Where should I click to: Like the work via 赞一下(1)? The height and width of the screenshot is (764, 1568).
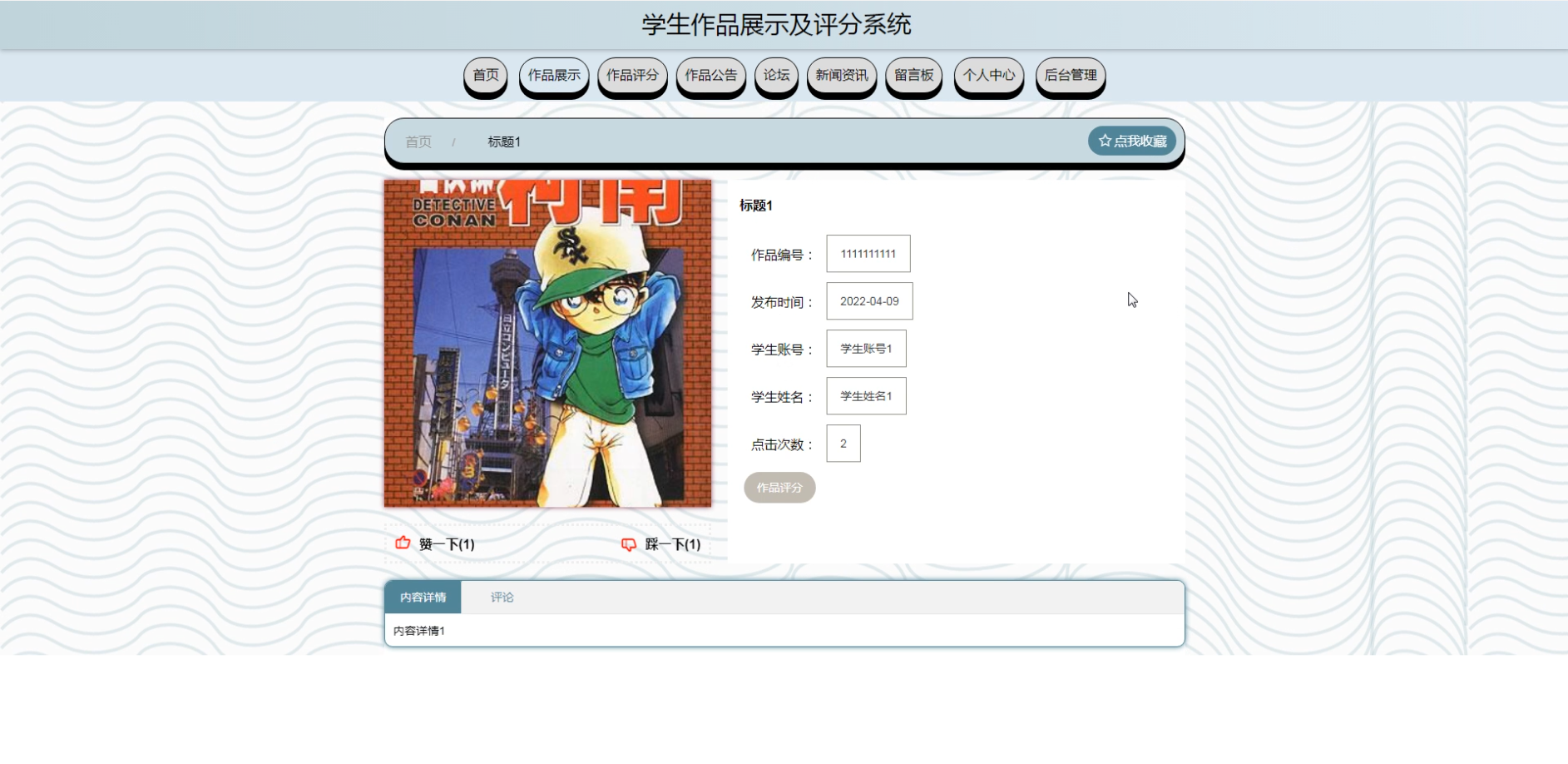coord(447,544)
